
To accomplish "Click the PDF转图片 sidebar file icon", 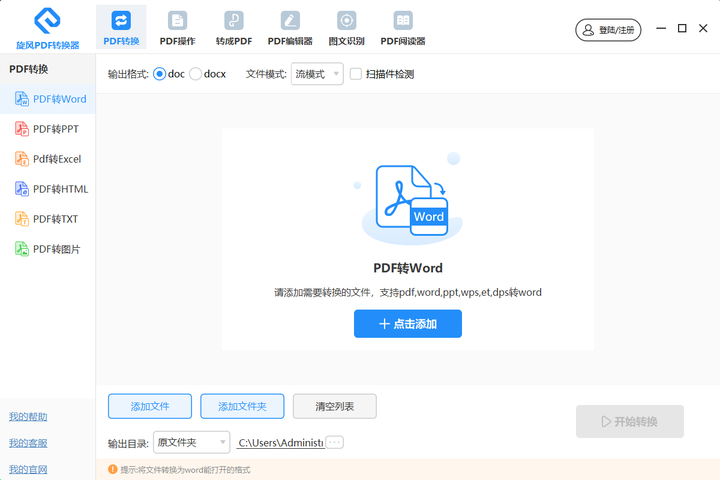I will point(22,249).
